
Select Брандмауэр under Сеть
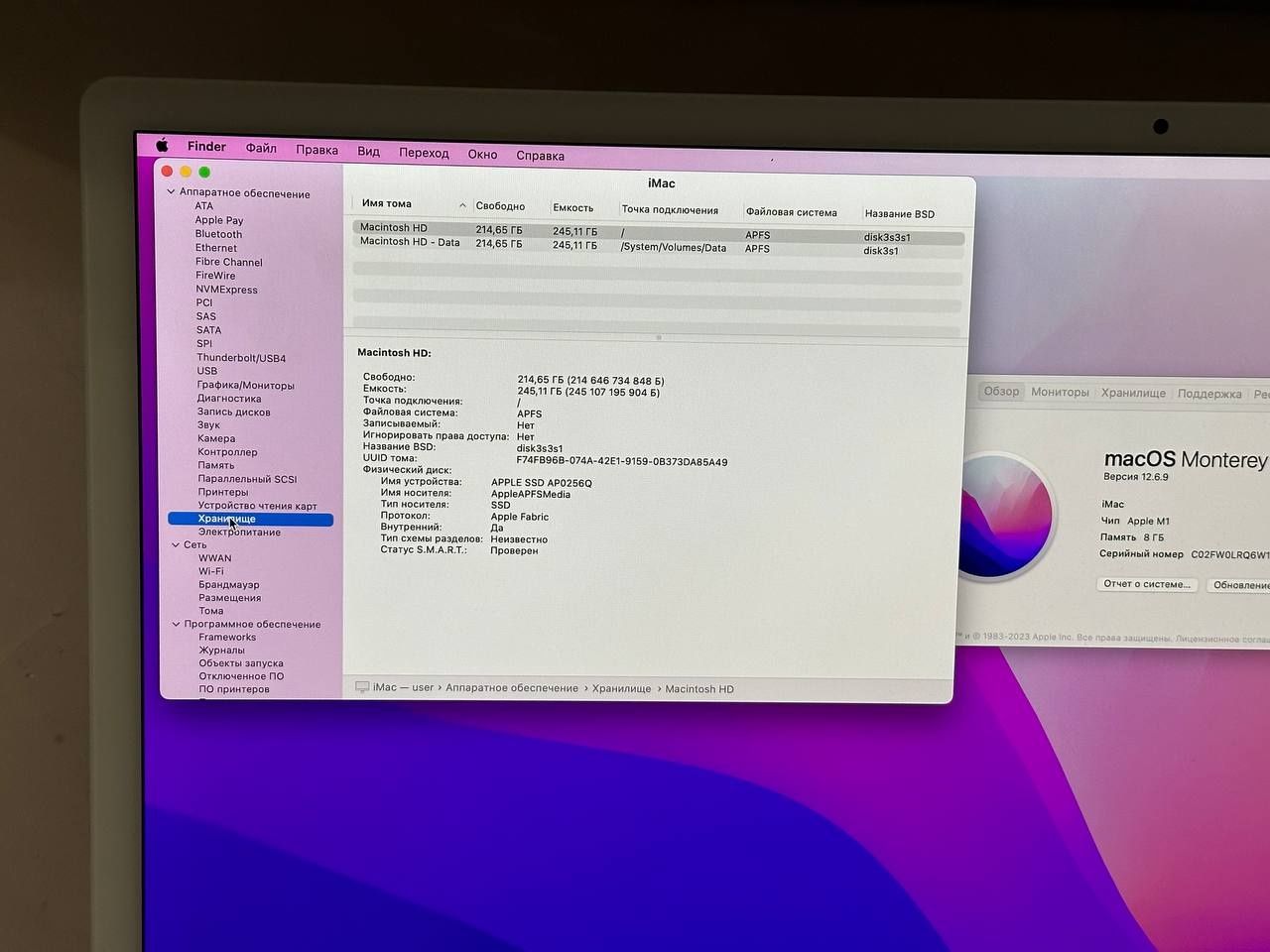pos(228,585)
